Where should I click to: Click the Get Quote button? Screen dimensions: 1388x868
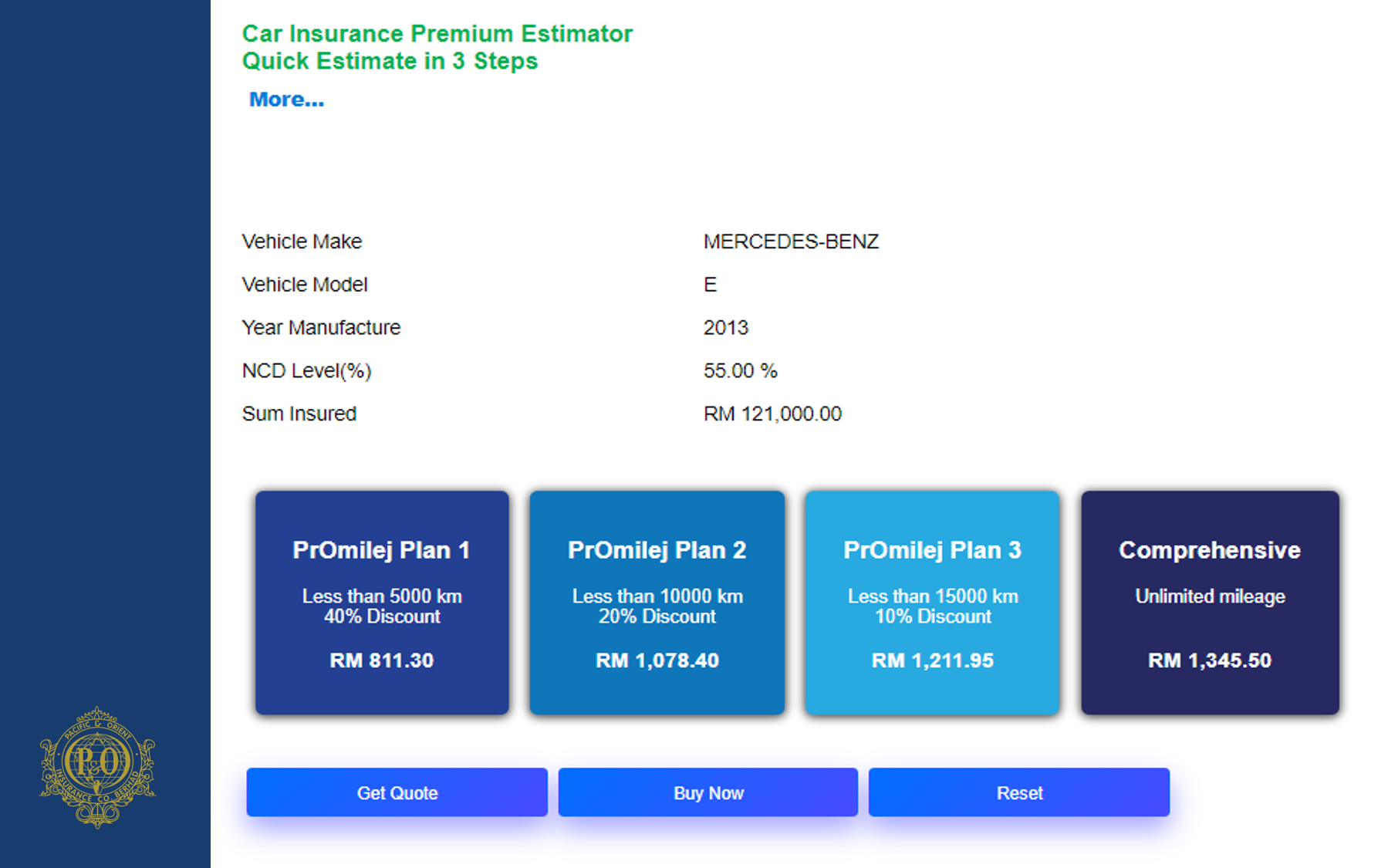(397, 792)
